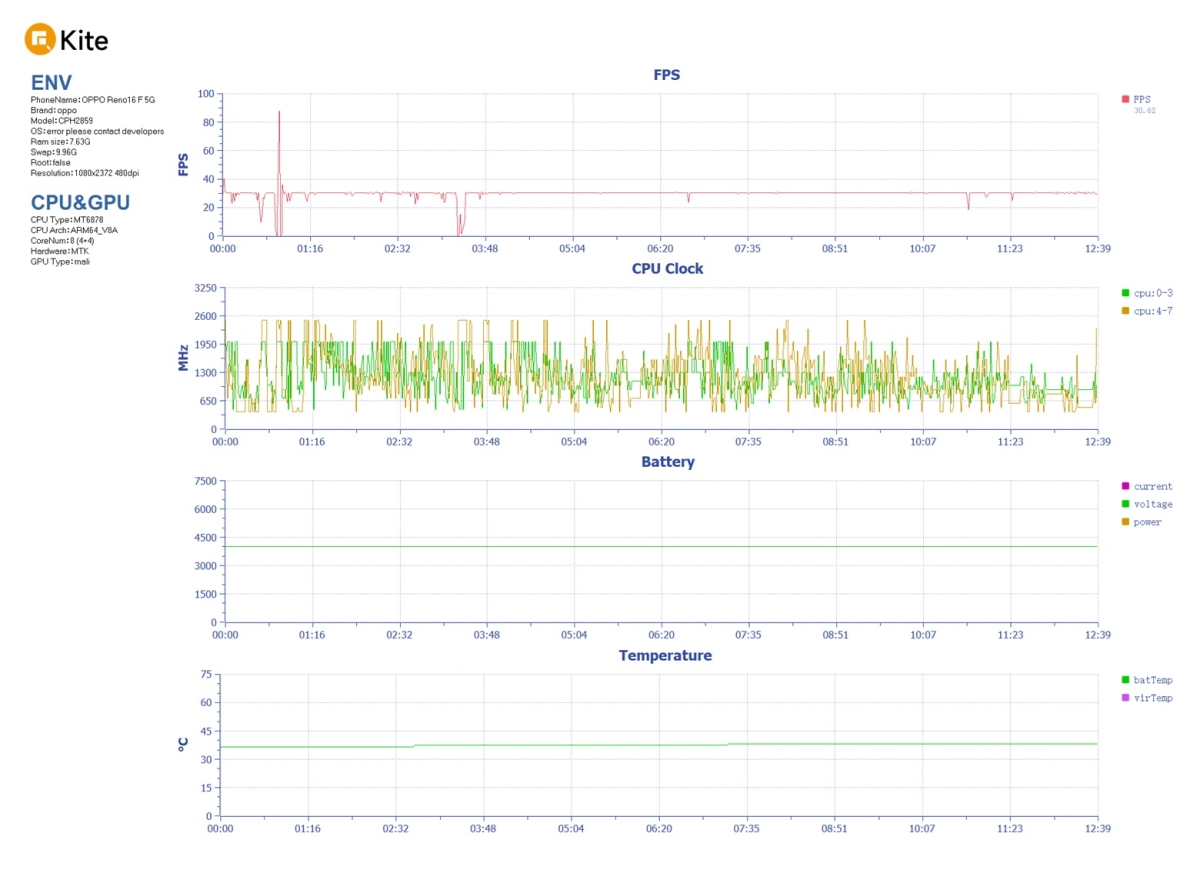Toggle the power legend entry

coord(1142,522)
